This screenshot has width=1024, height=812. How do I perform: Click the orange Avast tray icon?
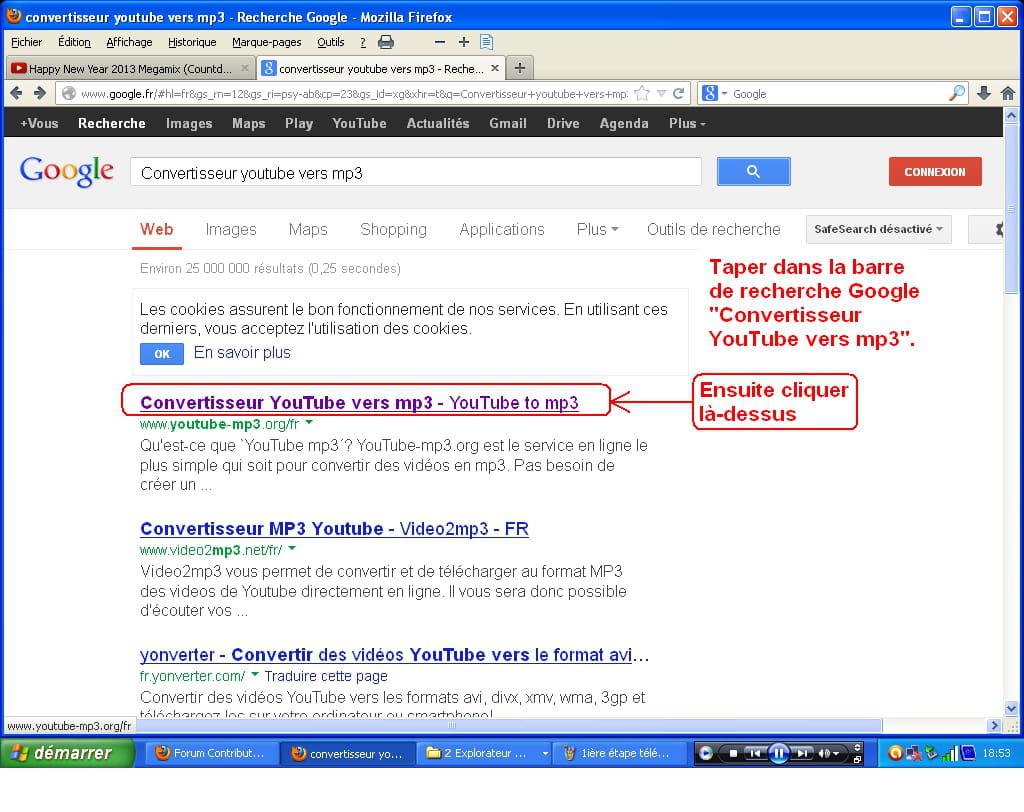tap(895, 753)
